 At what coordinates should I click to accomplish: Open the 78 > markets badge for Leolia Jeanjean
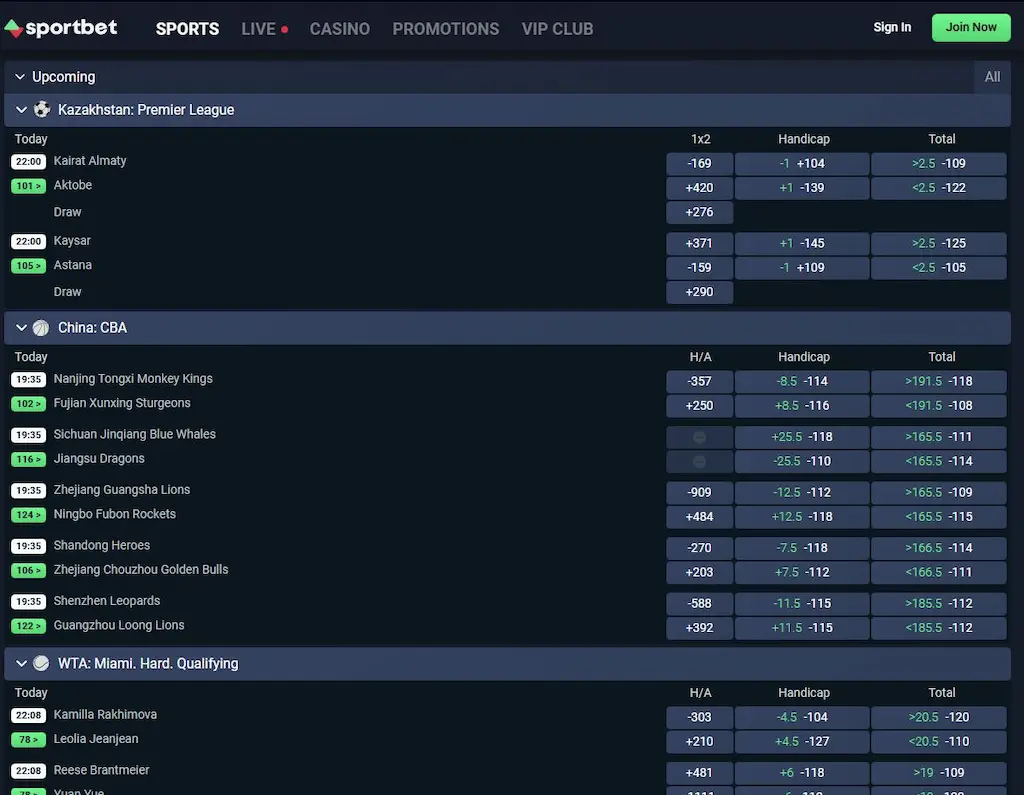(28, 739)
